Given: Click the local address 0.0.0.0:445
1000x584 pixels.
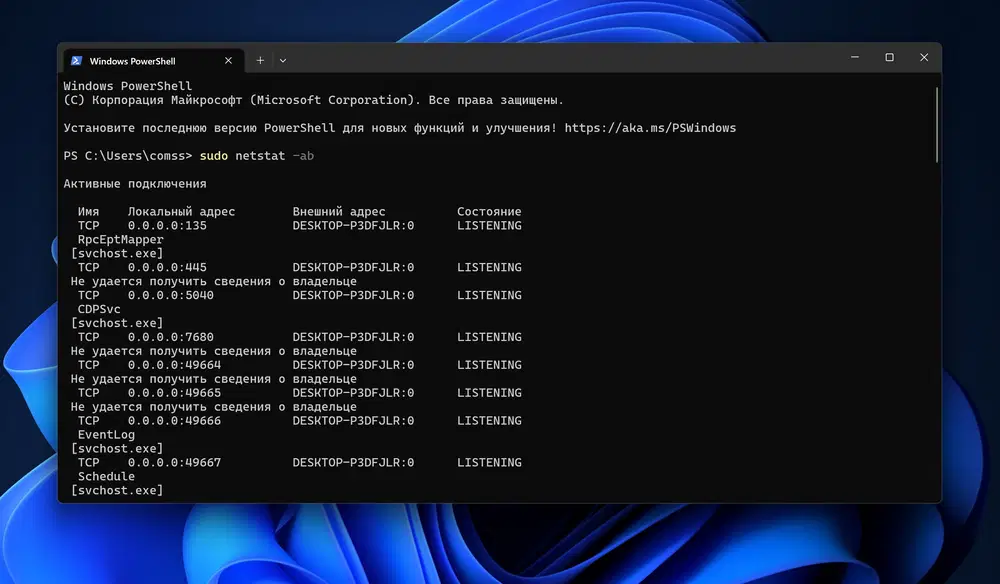Looking at the screenshot, I should point(167,267).
